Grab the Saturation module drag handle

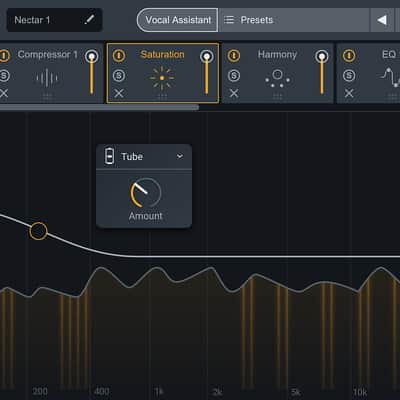(162, 96)
